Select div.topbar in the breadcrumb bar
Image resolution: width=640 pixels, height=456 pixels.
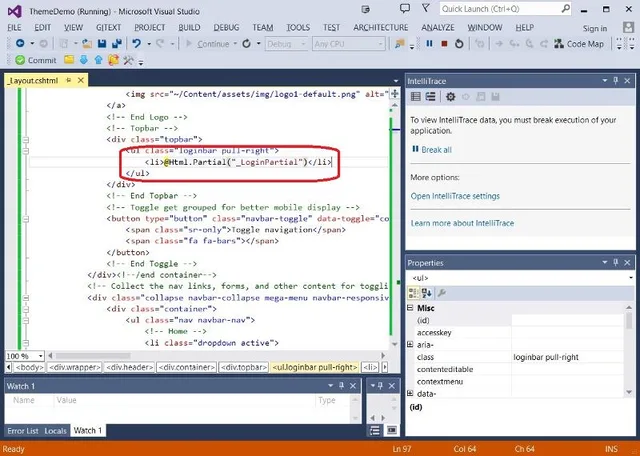coord(244,367)
